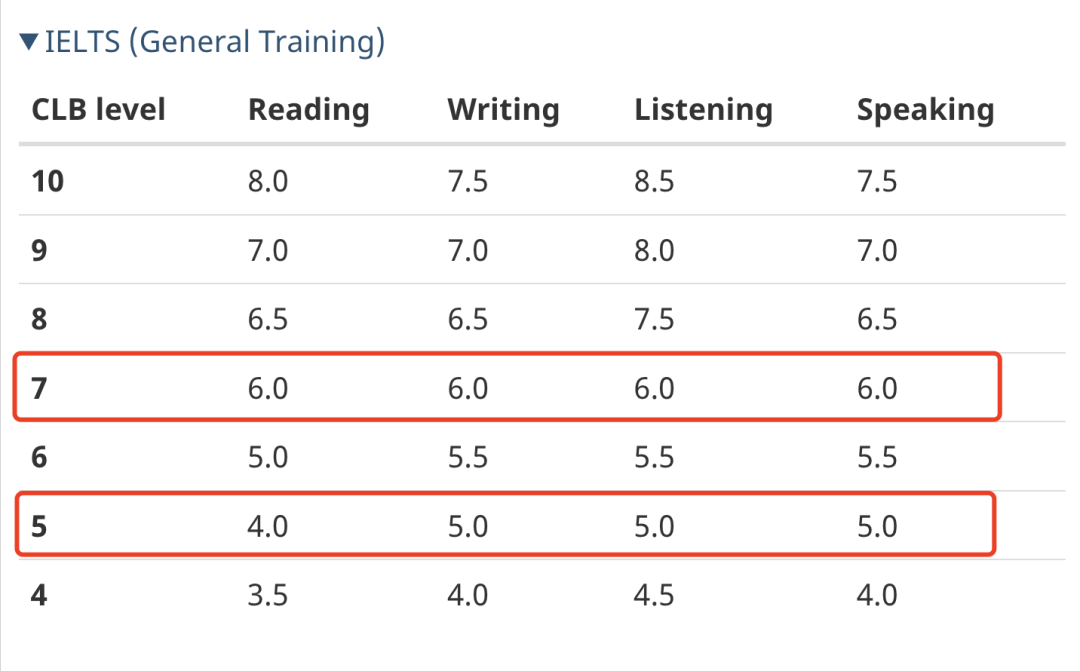The height and width of the screenshot is (671, 1080).
Task: Click highlighted CLB level 7 label
Action: pos(39,389)
